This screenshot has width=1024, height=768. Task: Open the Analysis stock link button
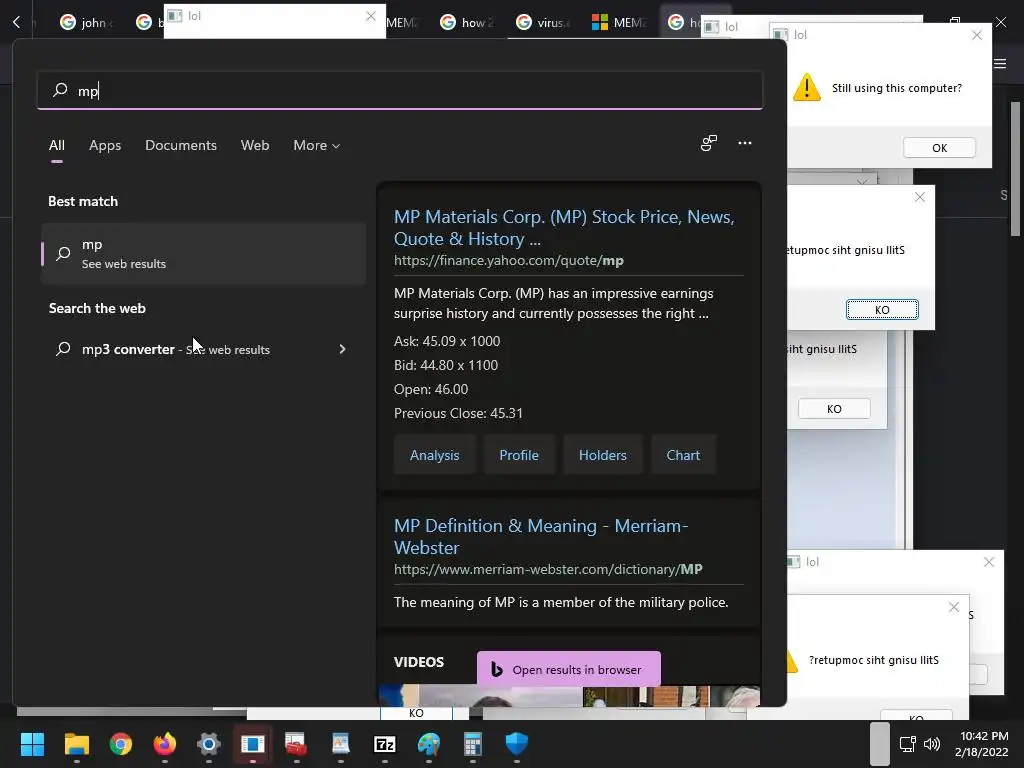[434, 455]
